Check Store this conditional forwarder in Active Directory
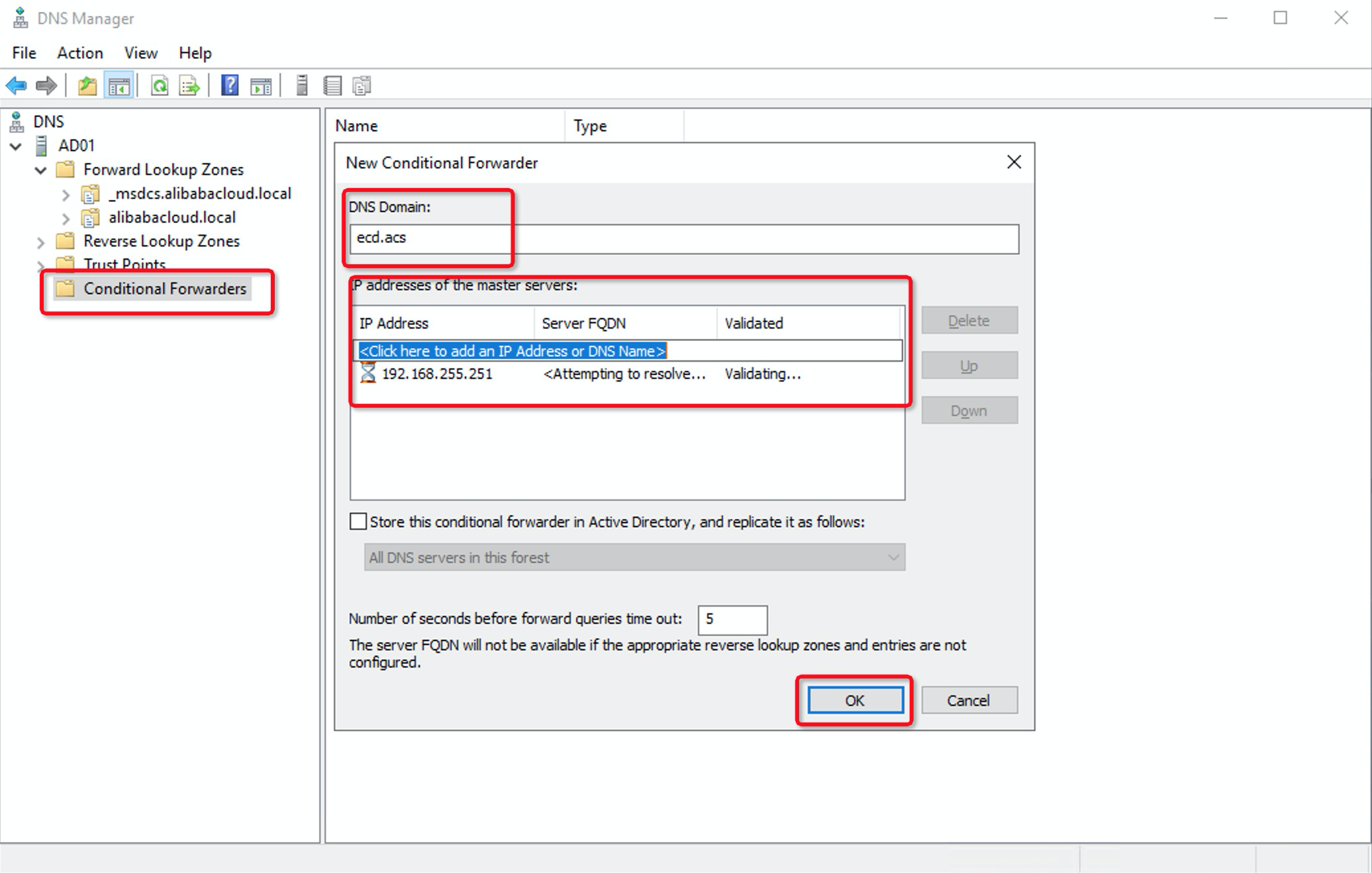The image size is (1372, 873). (358, 522)
